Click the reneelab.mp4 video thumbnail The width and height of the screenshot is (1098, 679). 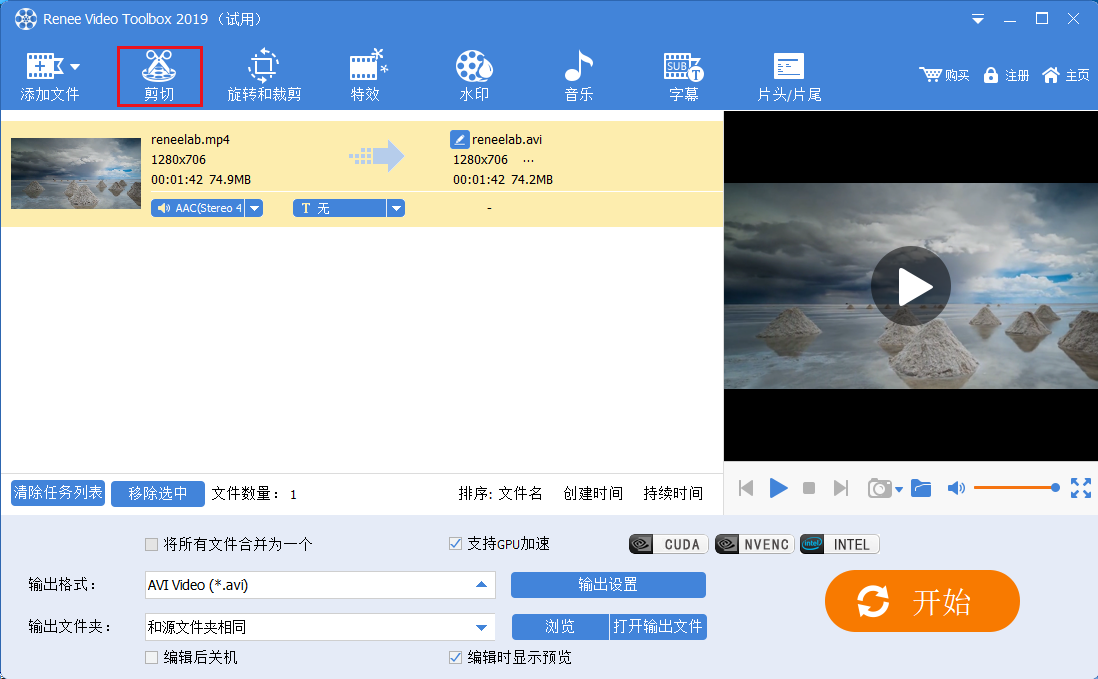(x=76, y=174)
